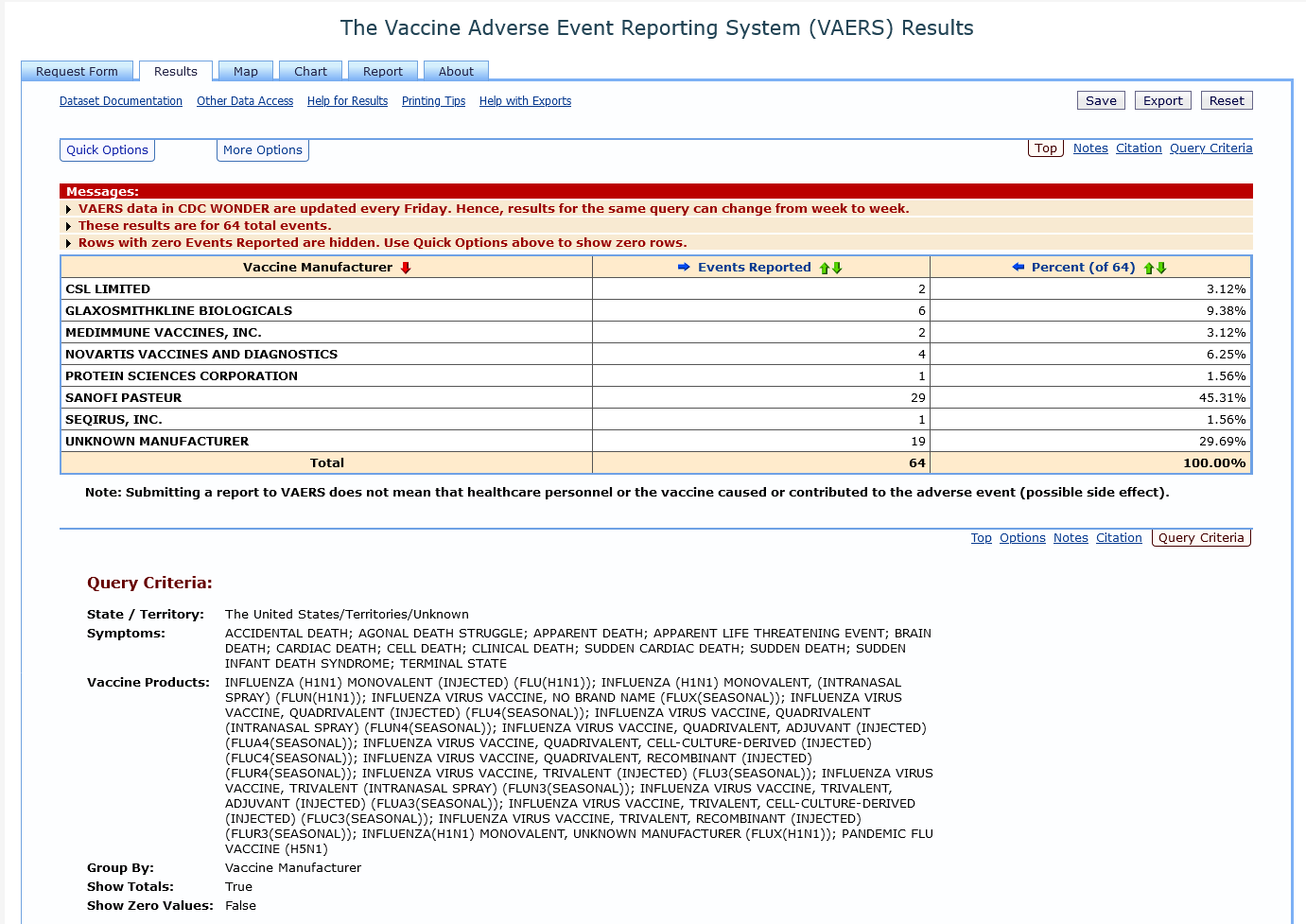Open the Map tab

click(x=246, y=71)
